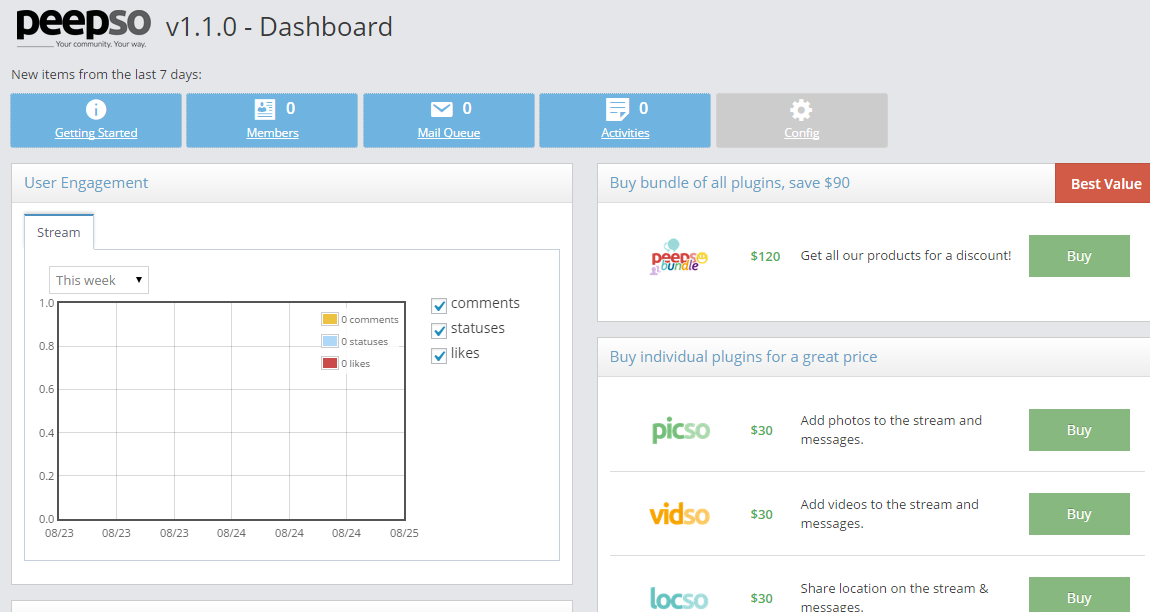Viewport: 1150px width, 612px height.
Task: Buy the picso photos plugin
Action: (x=1079, y=430)
